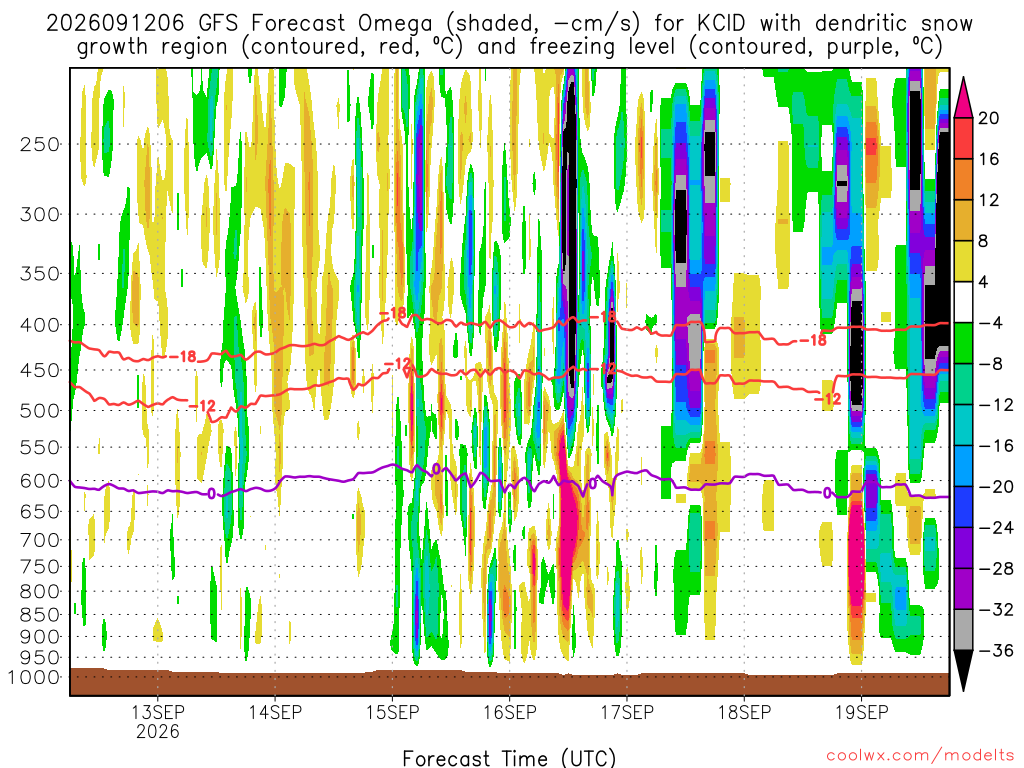Select the red 16–20 colorbar segment
This screenshot has height=768, width=1024.
point(963,138)
